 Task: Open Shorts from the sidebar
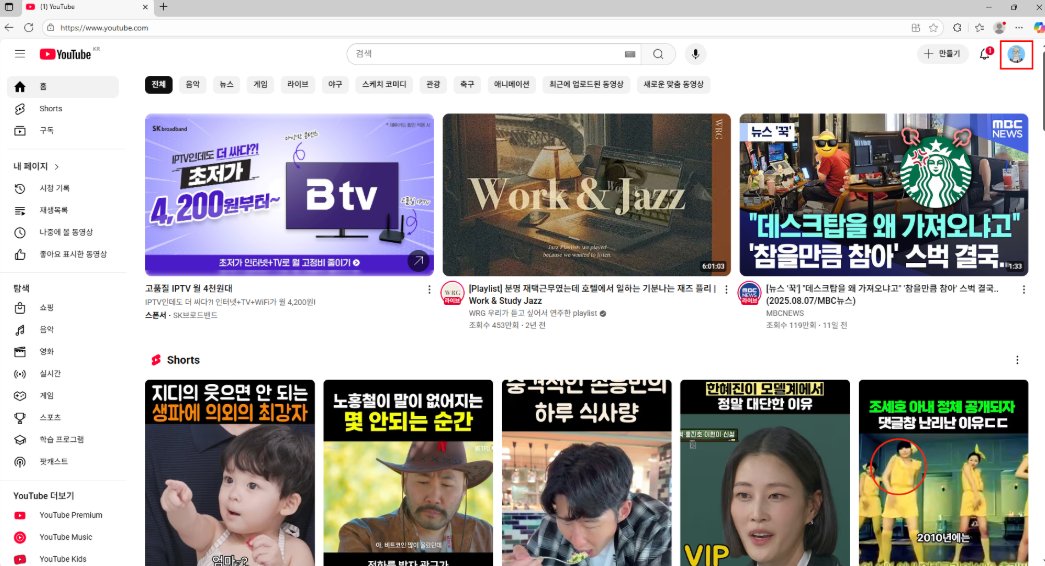click(x=50, y=108)
